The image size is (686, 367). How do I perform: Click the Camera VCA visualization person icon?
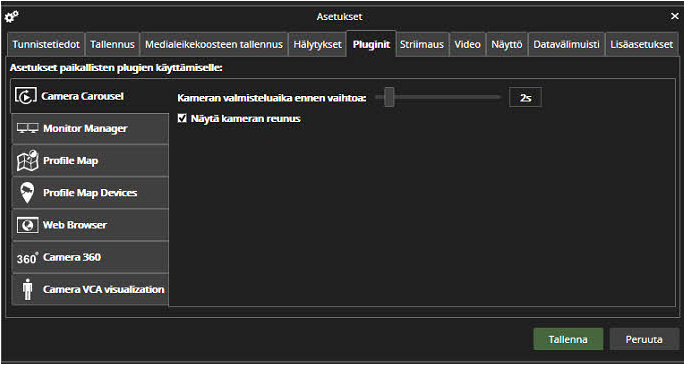click(28, 290)
